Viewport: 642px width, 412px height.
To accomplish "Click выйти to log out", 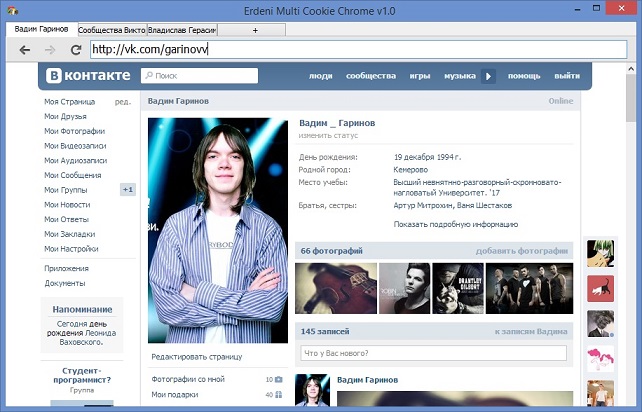I will click(567, 76).
